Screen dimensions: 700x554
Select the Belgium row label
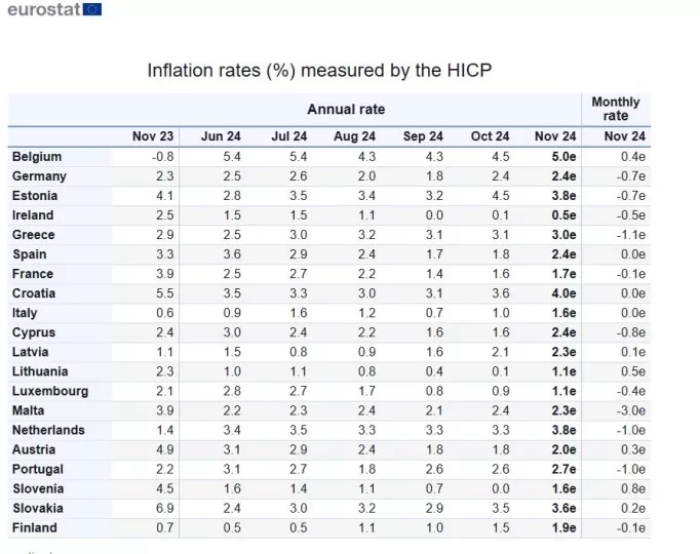[37, 157]
